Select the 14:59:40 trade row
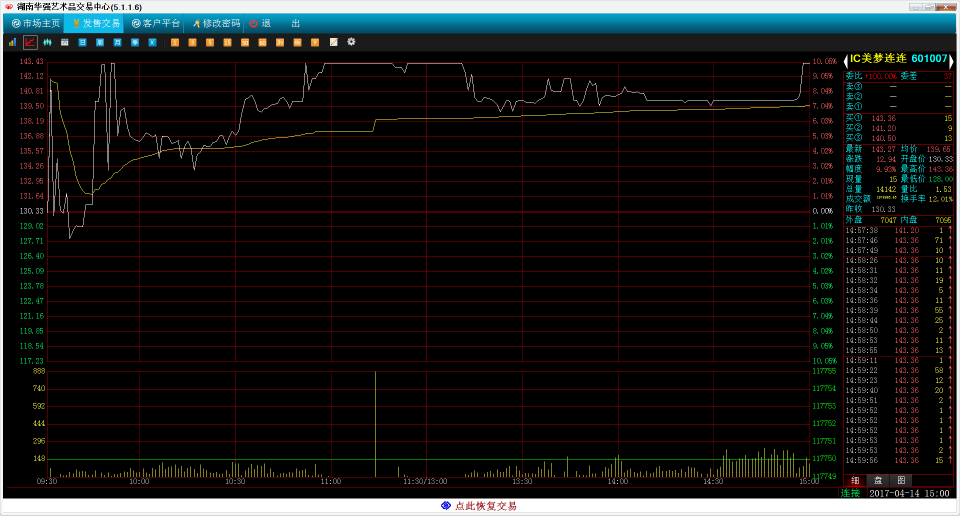Viewport: 960px width, 516px height. click(899, 391)
